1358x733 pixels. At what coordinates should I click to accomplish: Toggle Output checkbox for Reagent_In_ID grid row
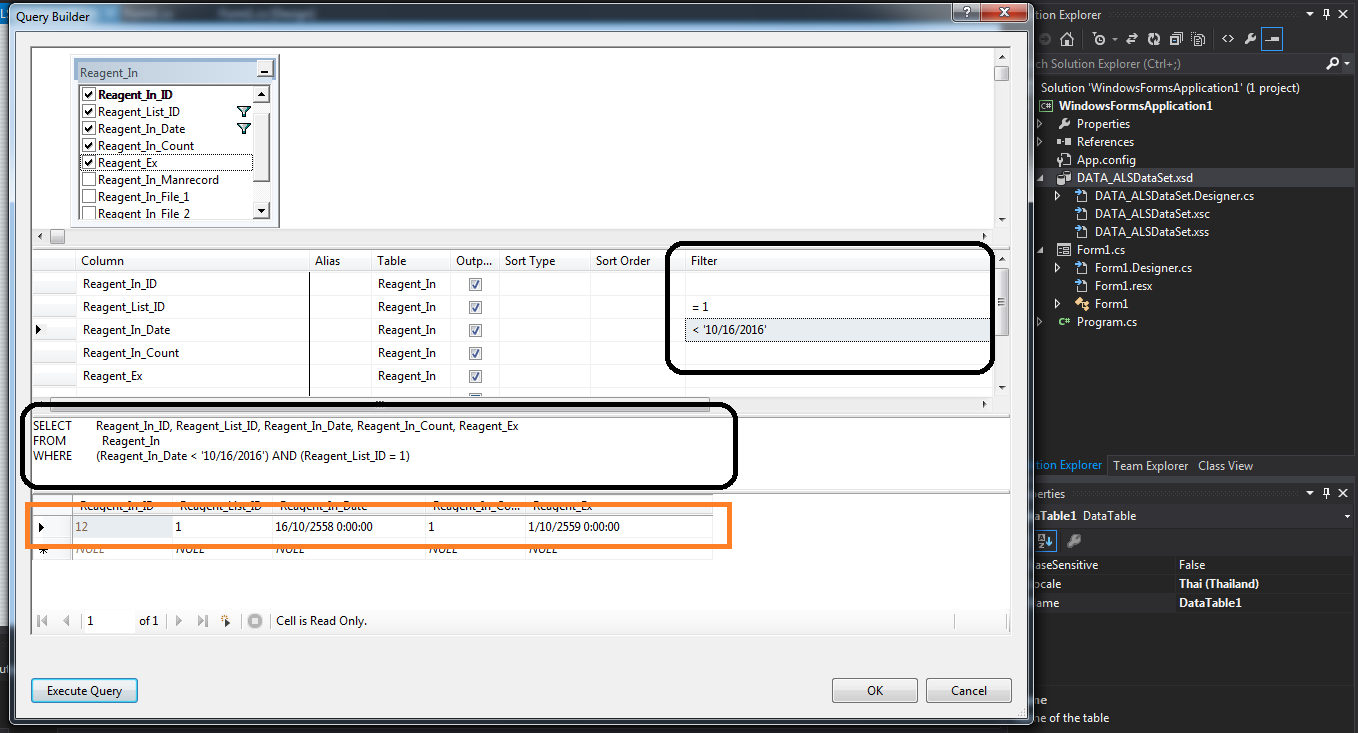(475, 284)
